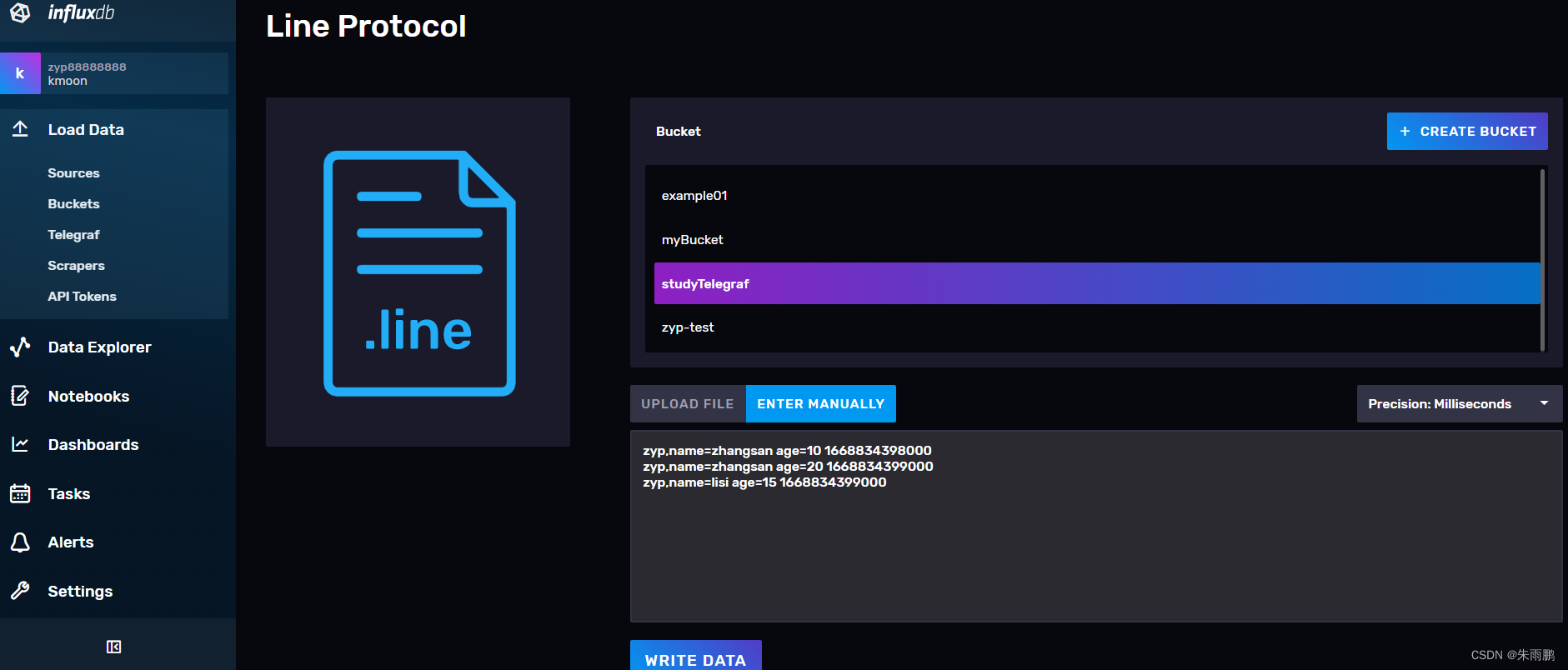Click the Write Data button
Image resolution: width=1568 pixels, height=670 pixels.
696,656
